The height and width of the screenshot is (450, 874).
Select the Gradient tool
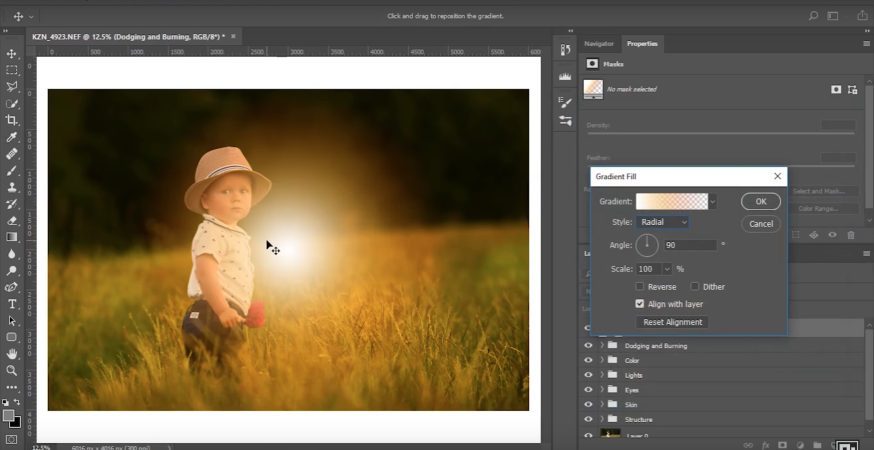click(x=11, y=237)
